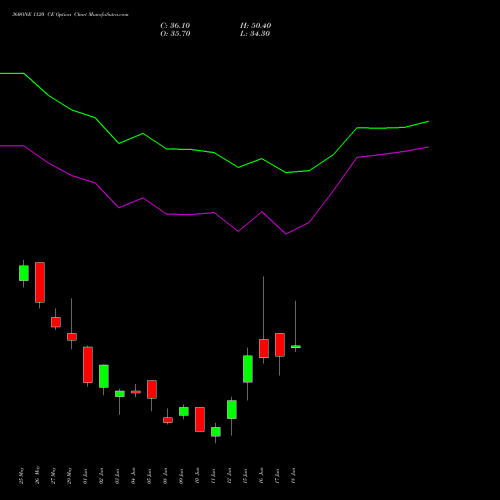This screenshot has height=500, width=500.
Task: Click the chart title text at top left
Action: click(x=70, y=15)
